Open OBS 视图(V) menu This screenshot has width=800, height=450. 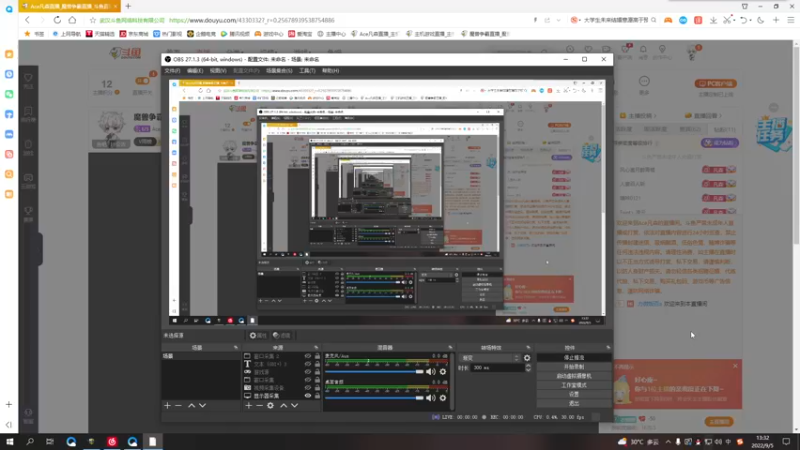(x=218, y=71)
